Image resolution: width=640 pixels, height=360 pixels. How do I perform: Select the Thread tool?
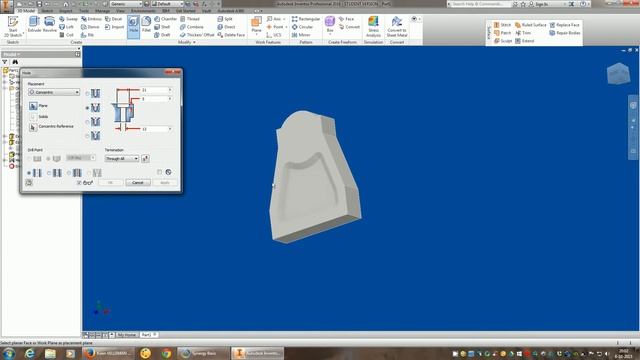pyautogui.click(x=190, y=19)
